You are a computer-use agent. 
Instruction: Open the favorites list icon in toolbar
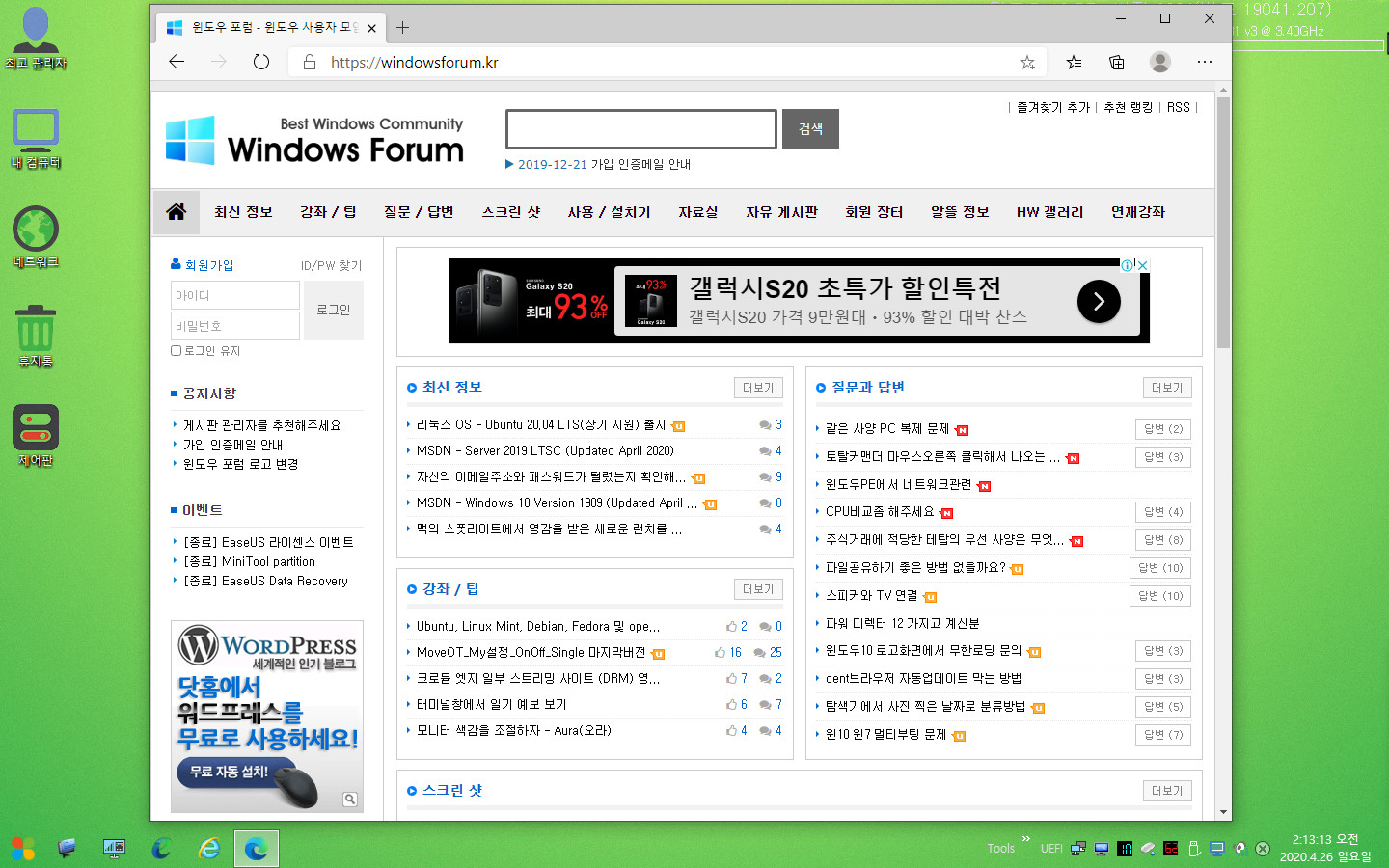(1074, 62)
